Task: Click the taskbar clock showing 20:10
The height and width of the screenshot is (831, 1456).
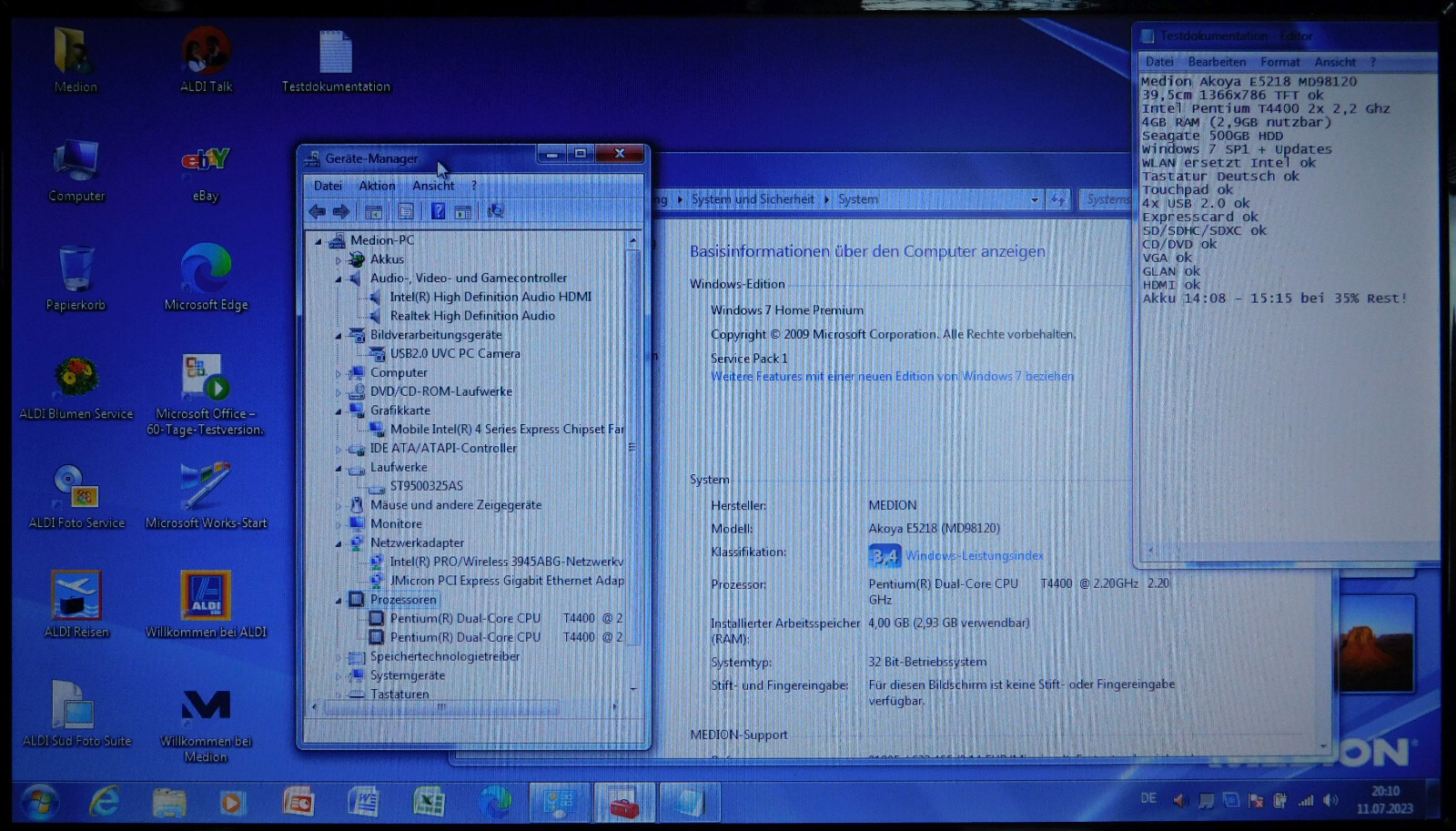Action: coord(1384,800)
